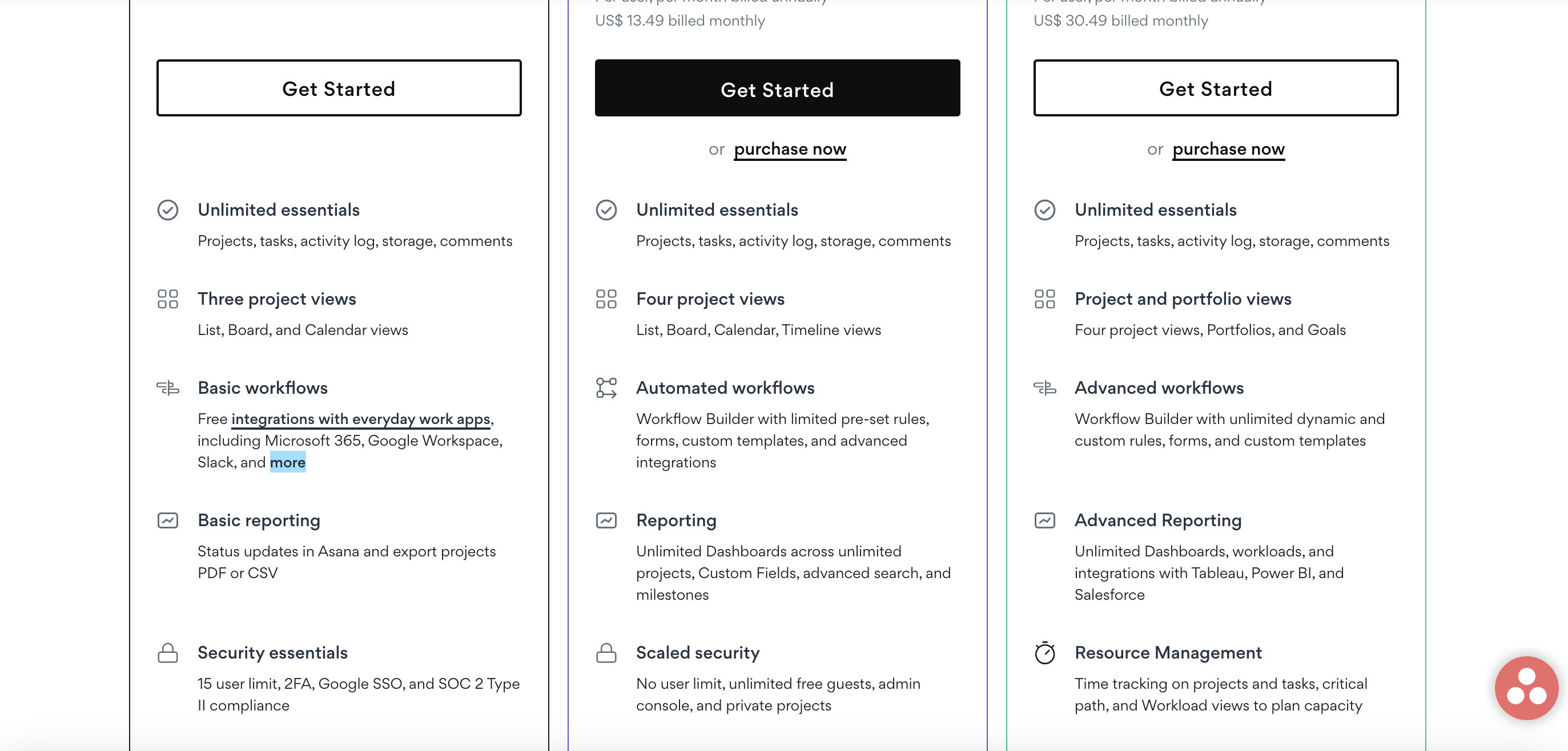
Task: Click the highlighted word more
Action: pyautogui.click(x=287, y=462)
